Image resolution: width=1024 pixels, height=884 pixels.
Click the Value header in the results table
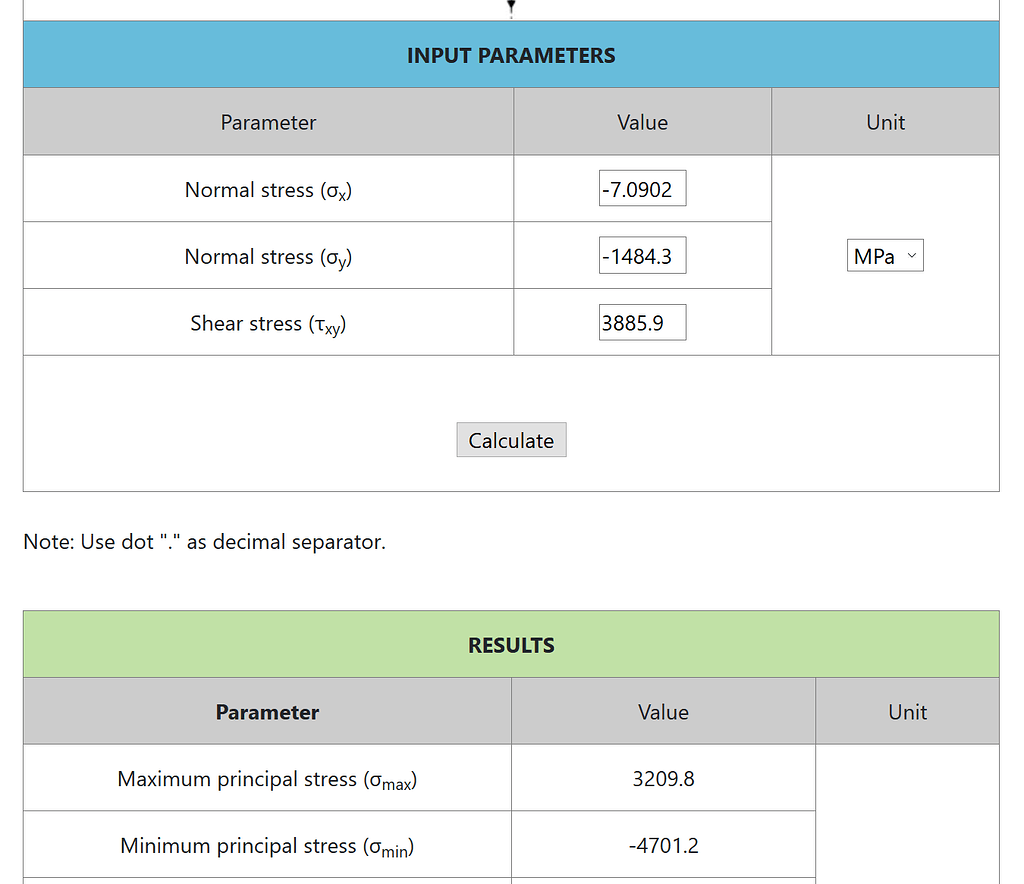click(x=663, y=712)
